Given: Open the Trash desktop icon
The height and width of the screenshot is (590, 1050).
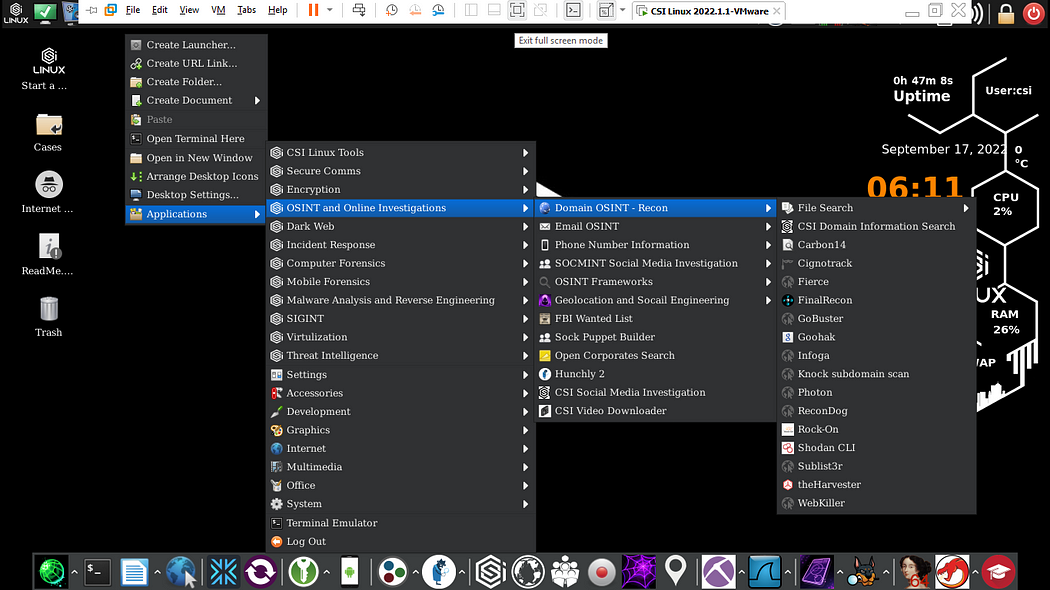Looking at the screenshot, I should (x=48, y=317).
